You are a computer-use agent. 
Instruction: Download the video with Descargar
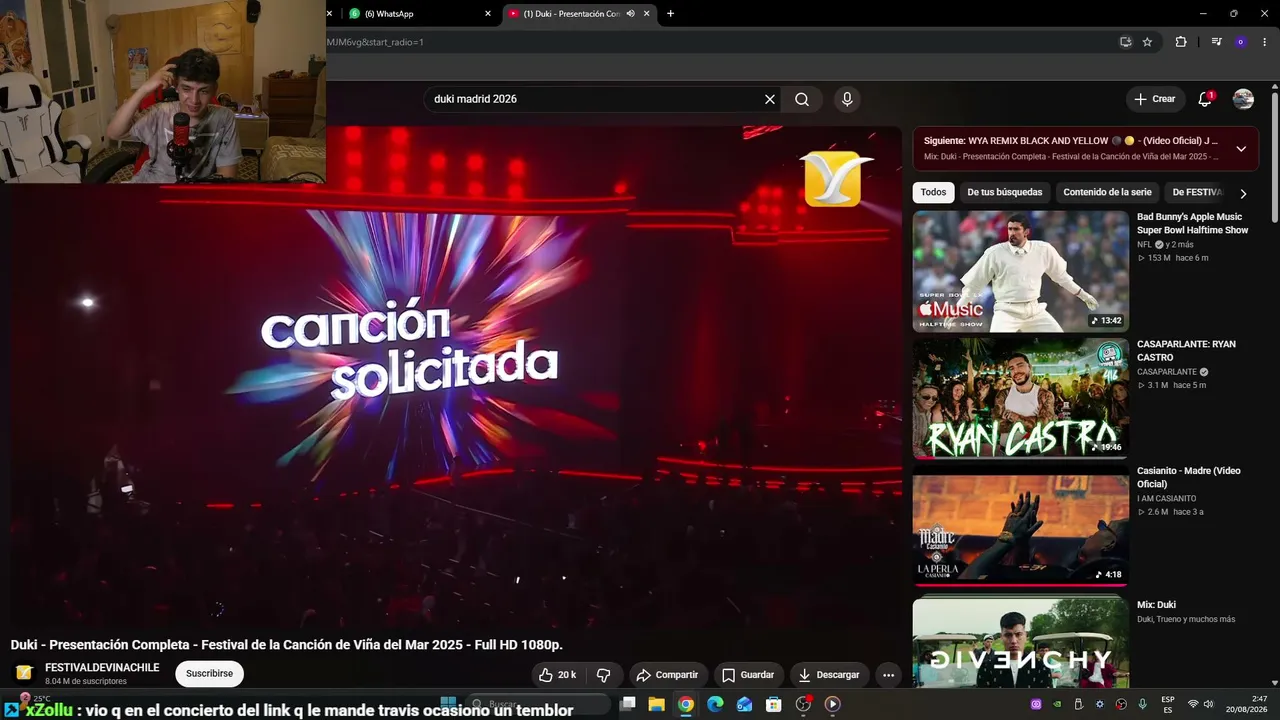[x=830, y=675]
